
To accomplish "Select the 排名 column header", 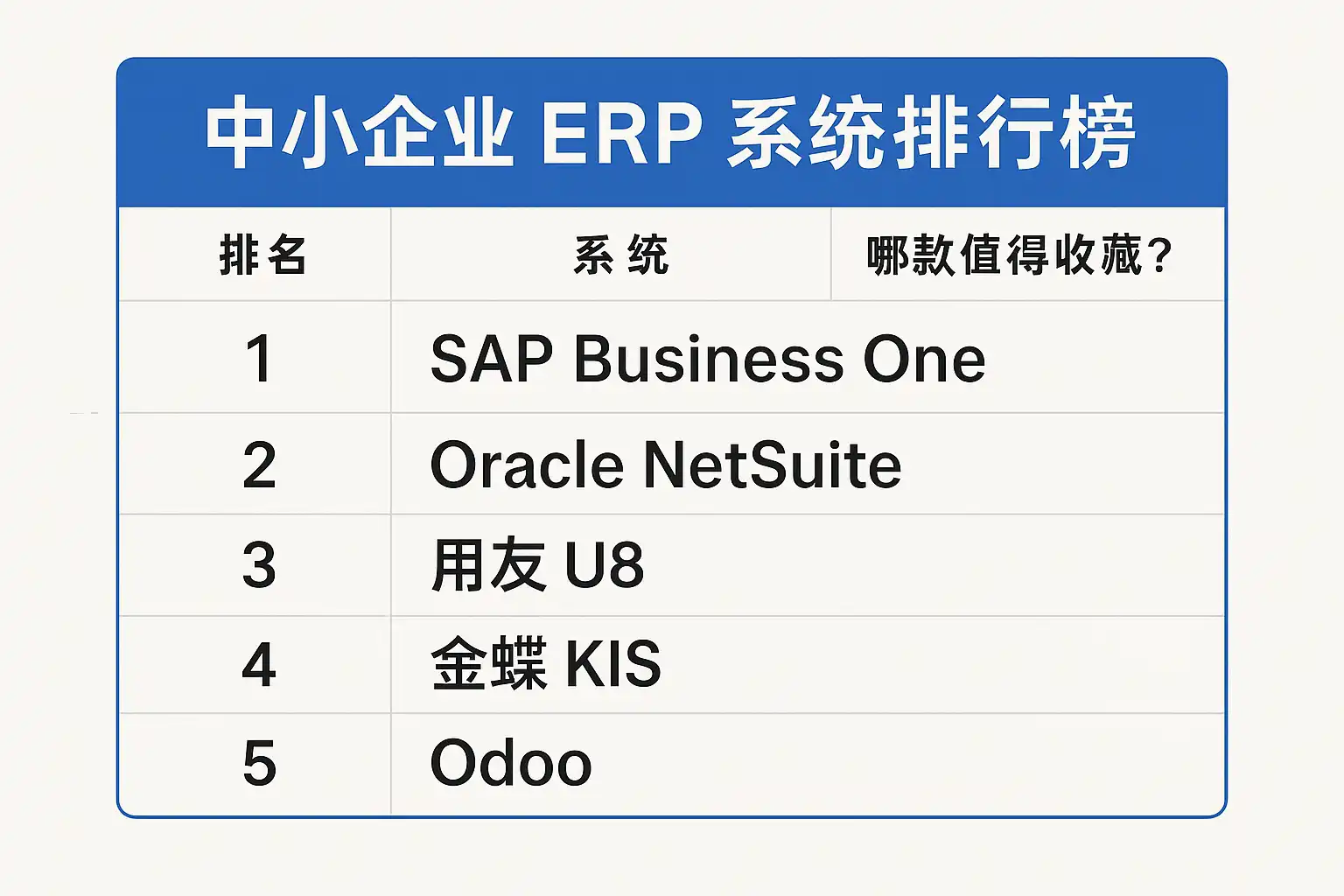I will pos(262,255).
